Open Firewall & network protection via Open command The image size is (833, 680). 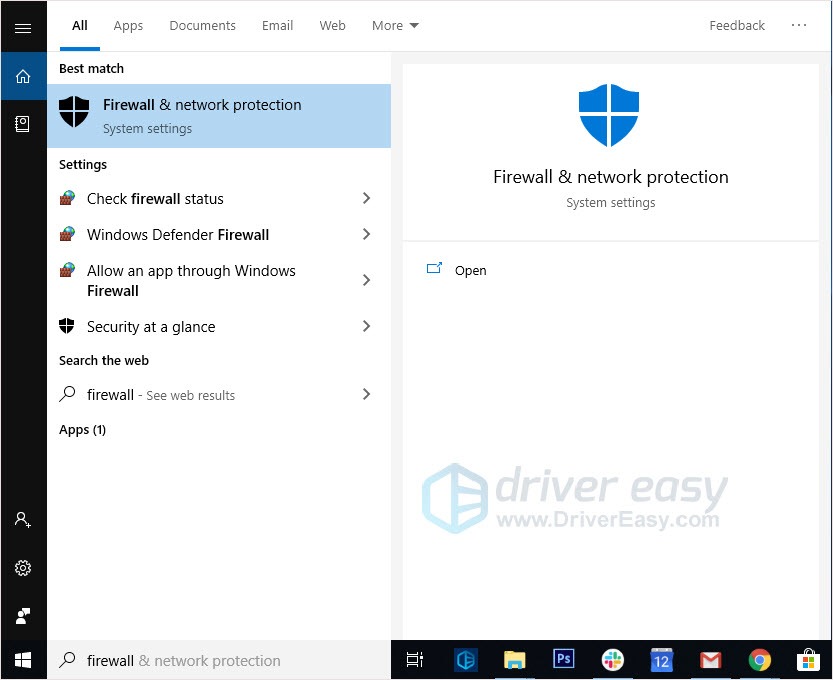tap(470, 270)
